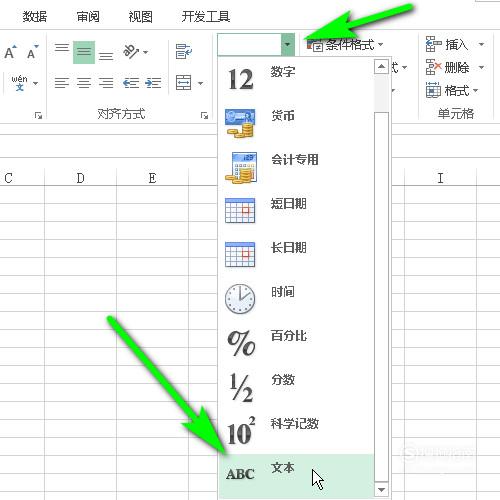
Task: Open the 开发工具 ribbon tab
Action: [206, 16]
